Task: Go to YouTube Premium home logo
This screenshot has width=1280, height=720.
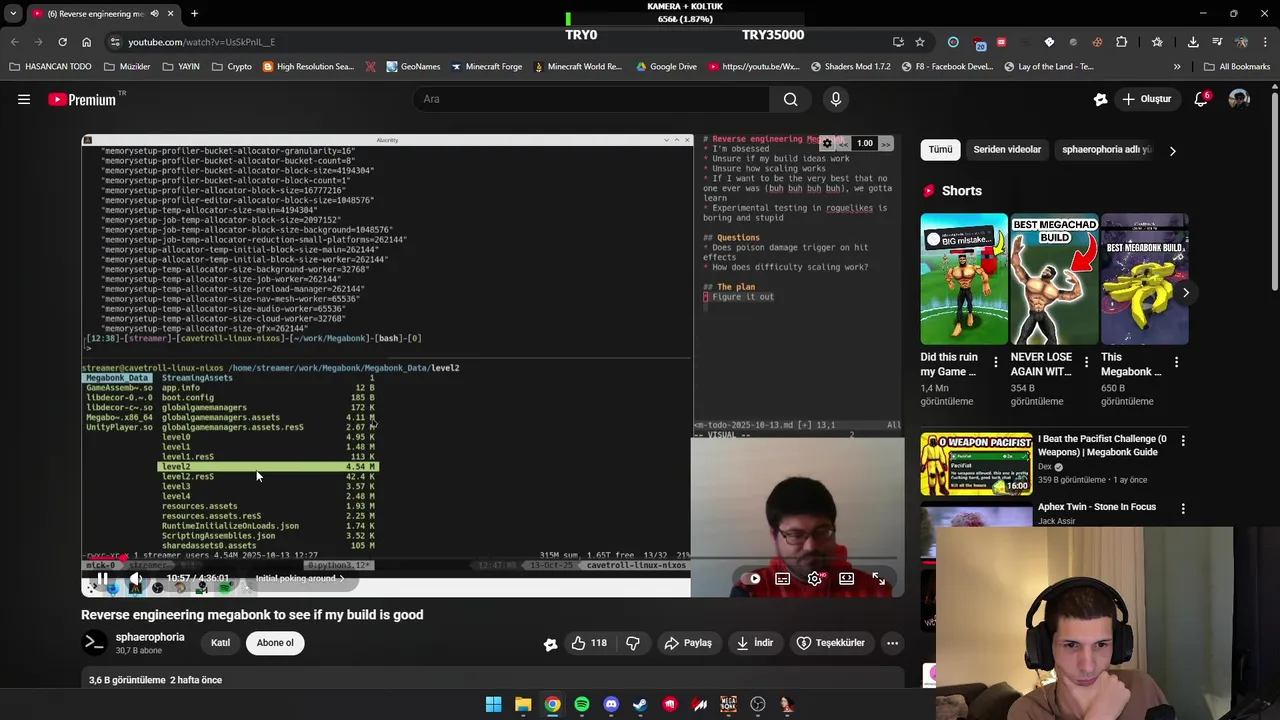Action: (x=82, y=99)
